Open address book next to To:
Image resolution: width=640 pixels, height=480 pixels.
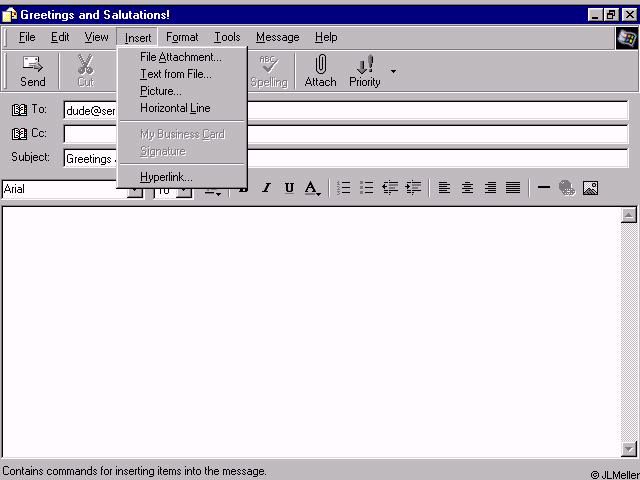click(x=19, y=110)
